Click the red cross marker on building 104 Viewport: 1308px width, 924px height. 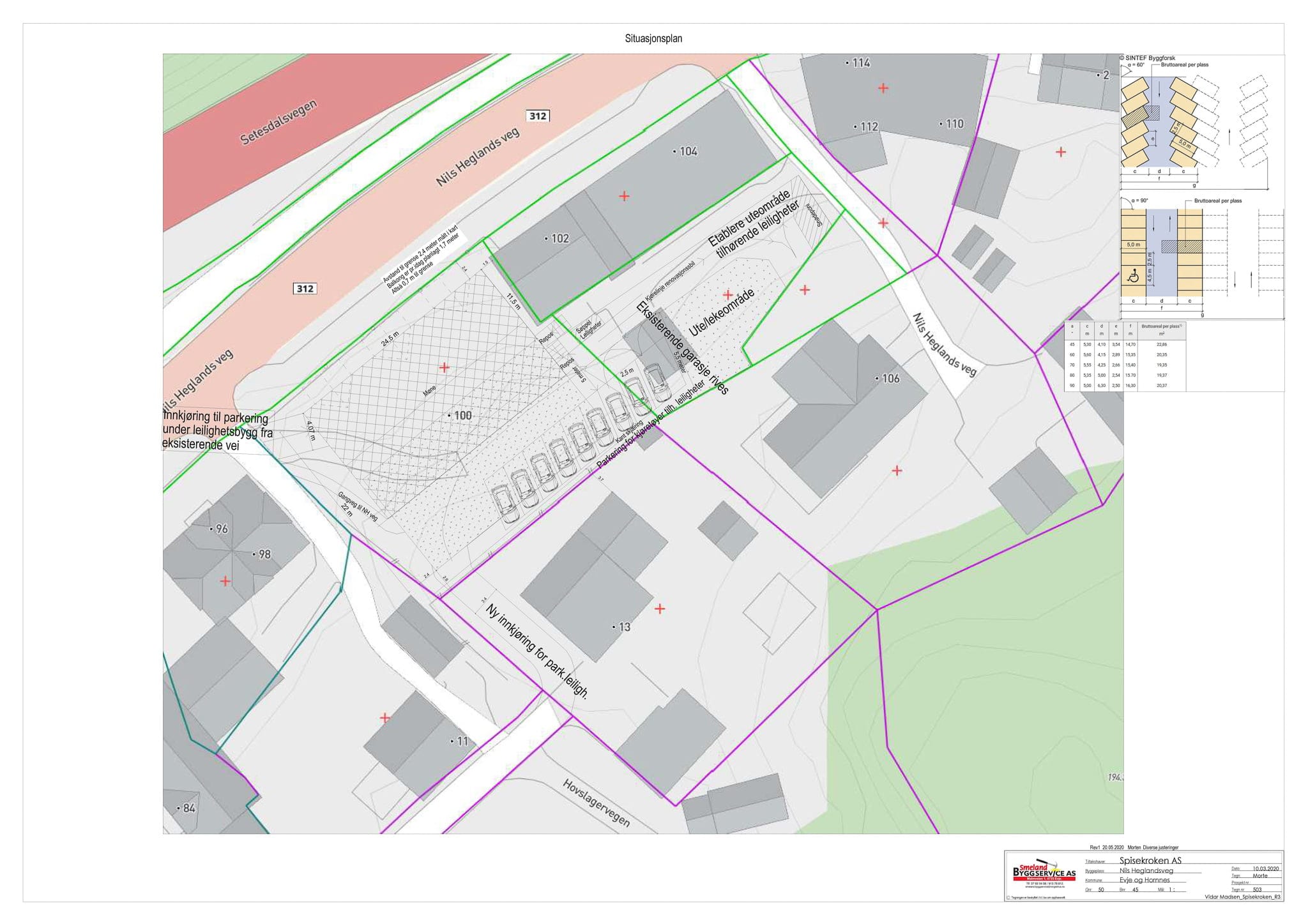point(624,196)
